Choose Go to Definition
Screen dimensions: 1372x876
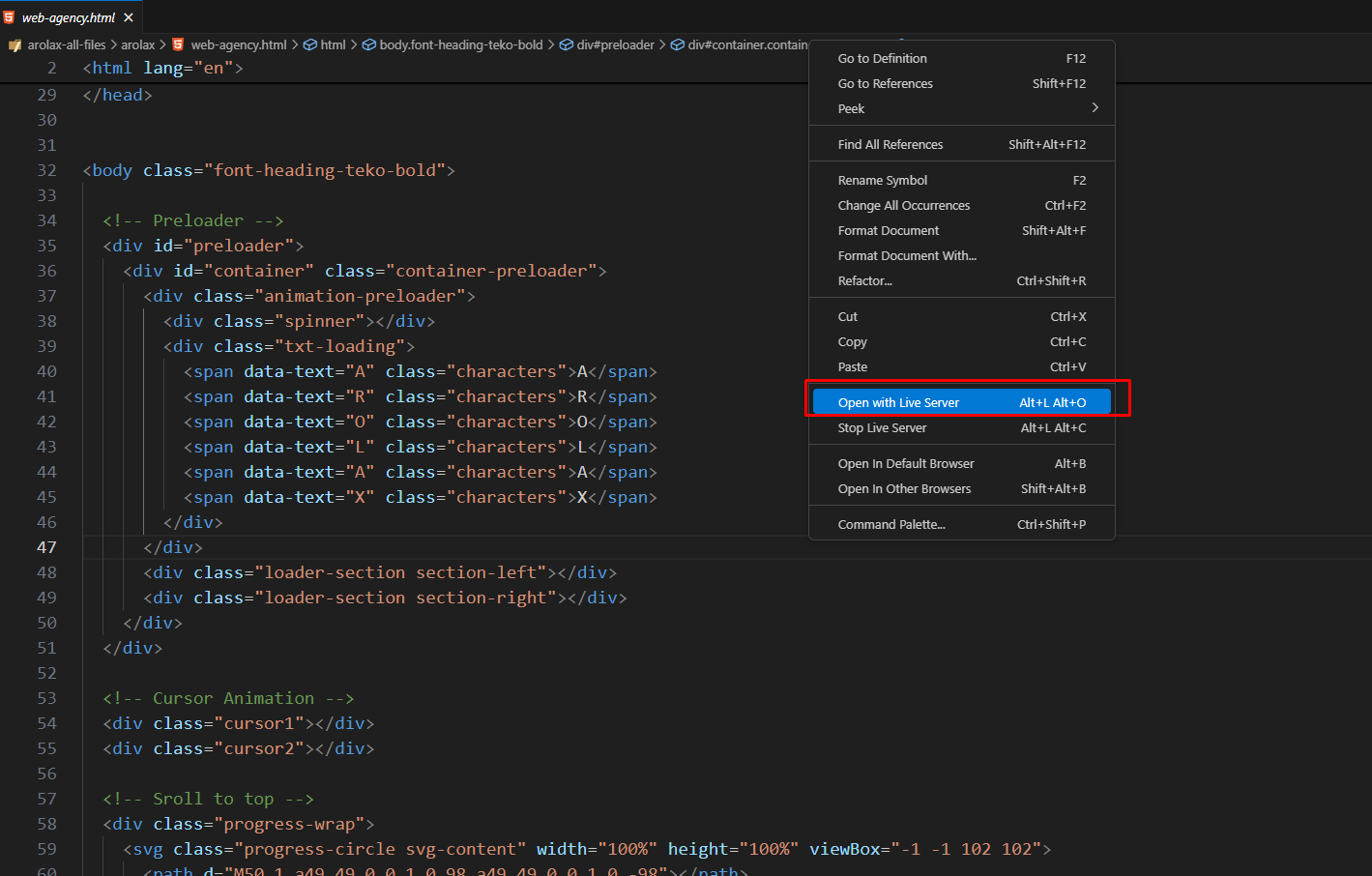tap(961, 58)
